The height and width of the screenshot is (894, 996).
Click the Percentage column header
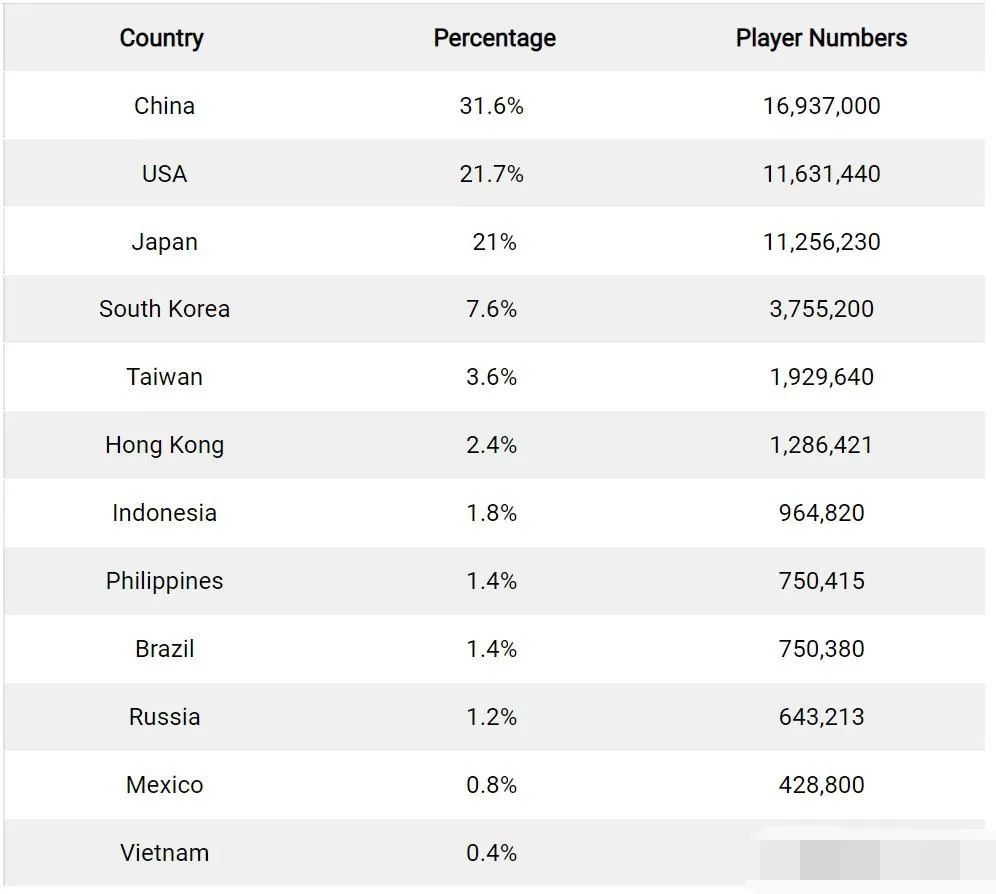pyautogui.click(x=494, y=38)
